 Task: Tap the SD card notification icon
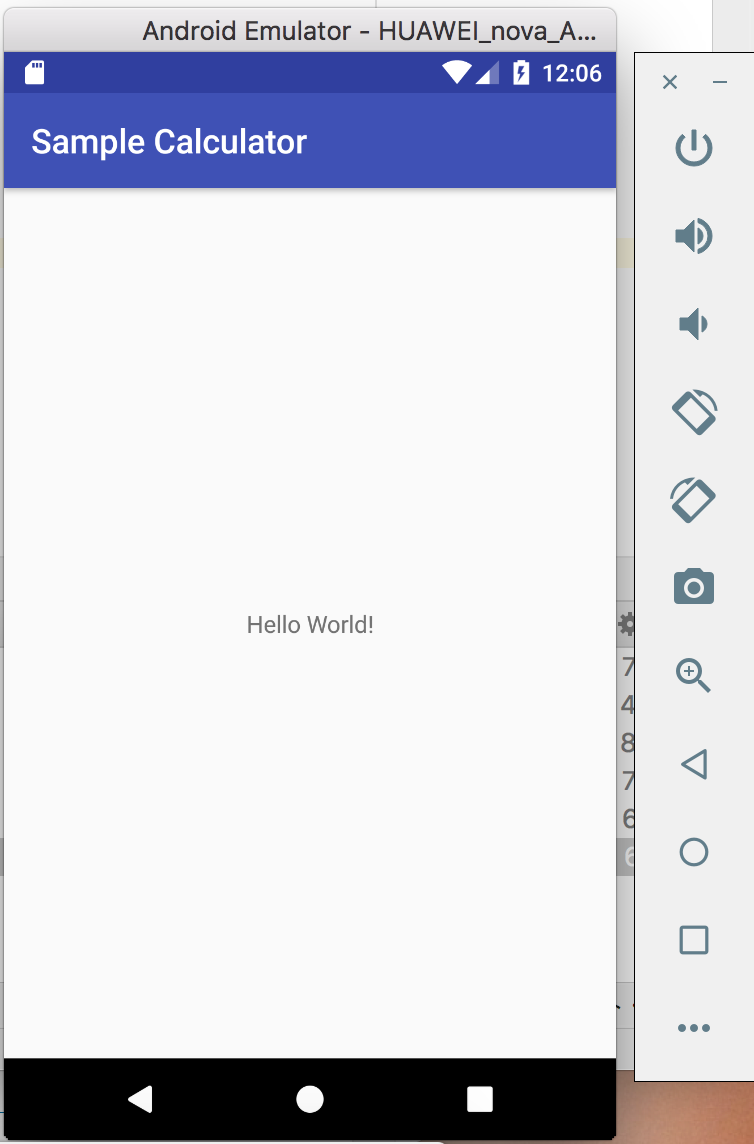coord(34,73)
